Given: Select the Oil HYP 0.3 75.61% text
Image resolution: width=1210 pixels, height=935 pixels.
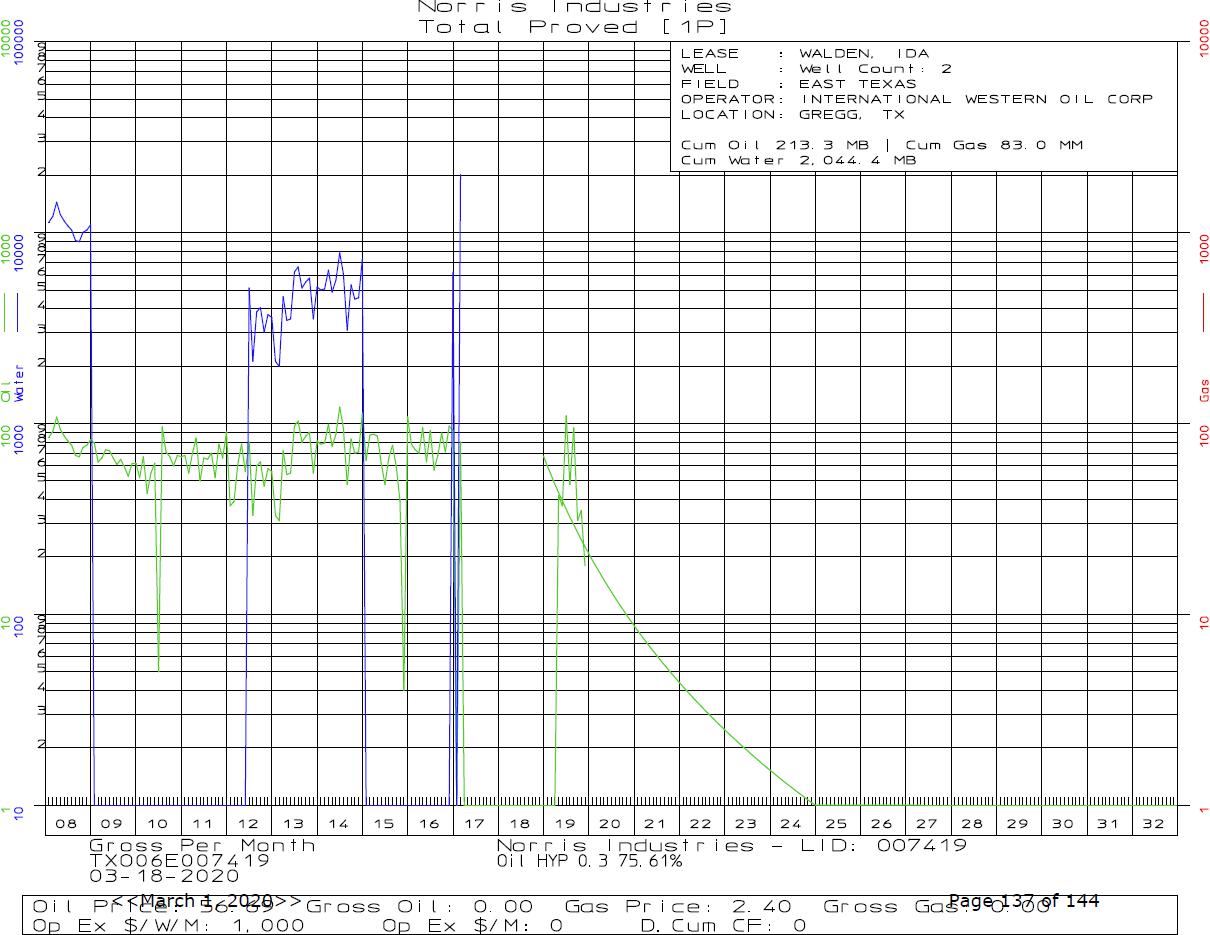Looking at the screenshot, I should (589, 860).
